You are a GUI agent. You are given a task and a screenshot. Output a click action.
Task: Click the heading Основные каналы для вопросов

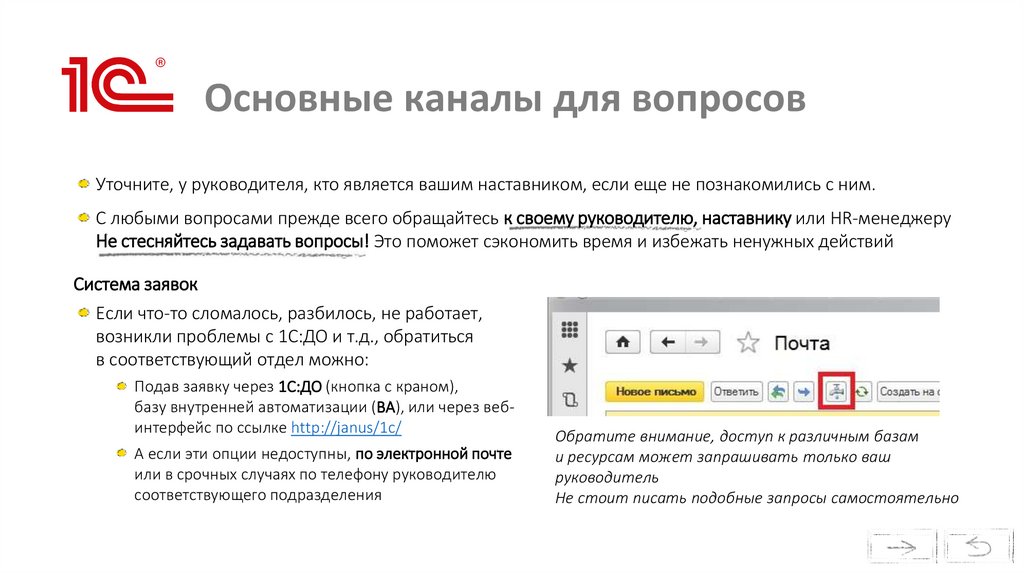[505, 99]
